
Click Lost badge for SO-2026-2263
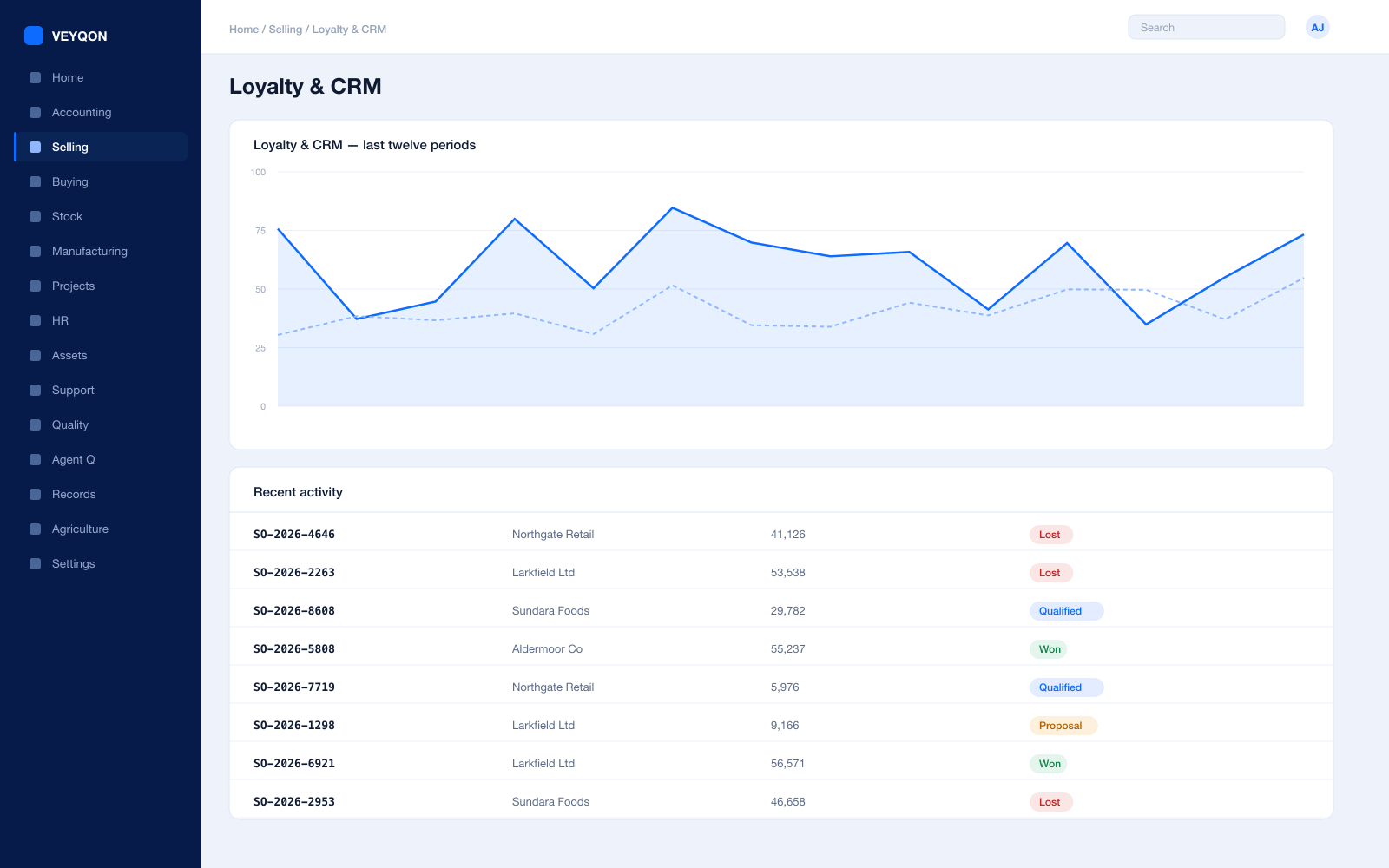point(1050,573)
